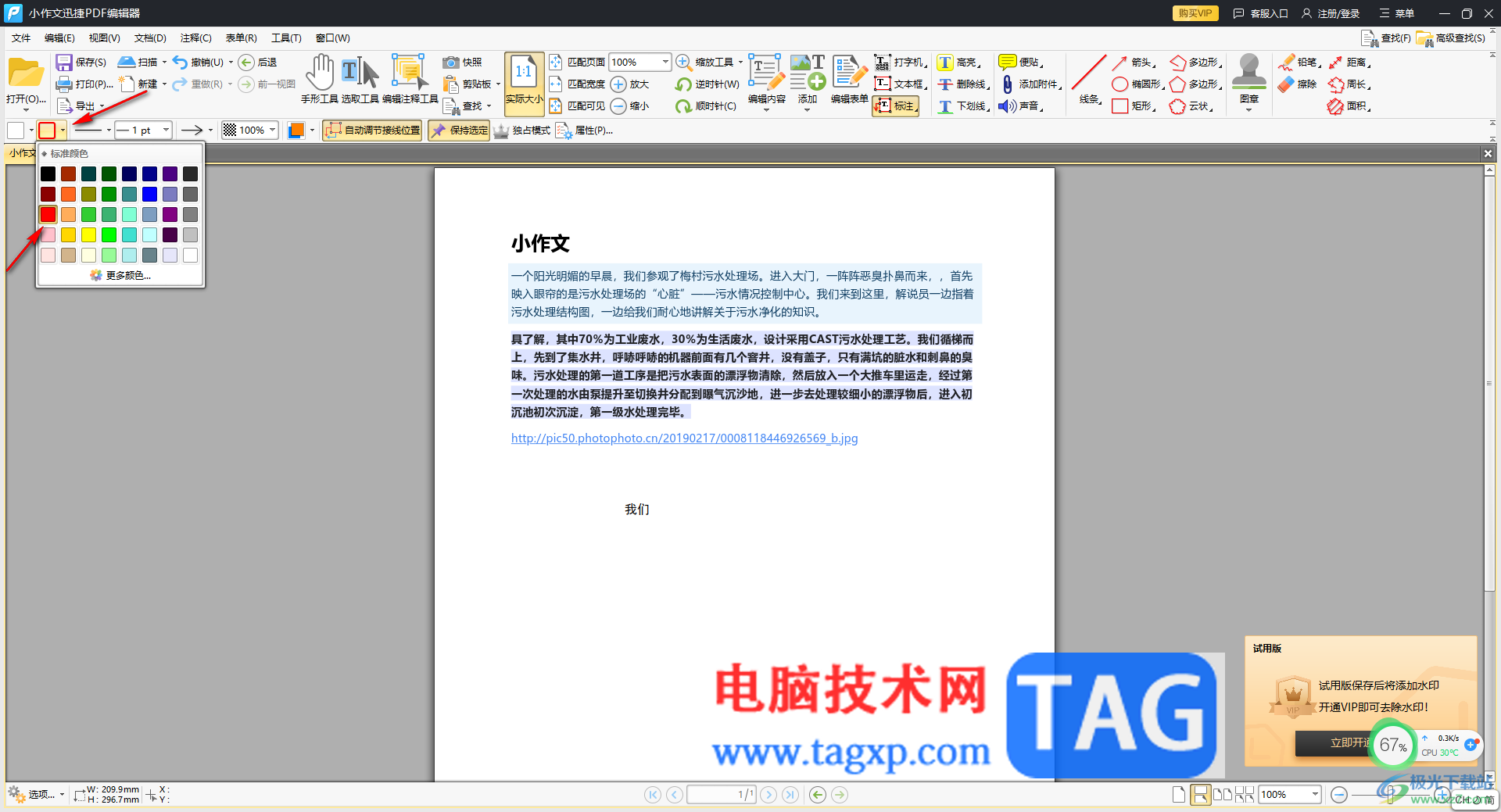Take a Snapshot (快照)

pos(463,63)
